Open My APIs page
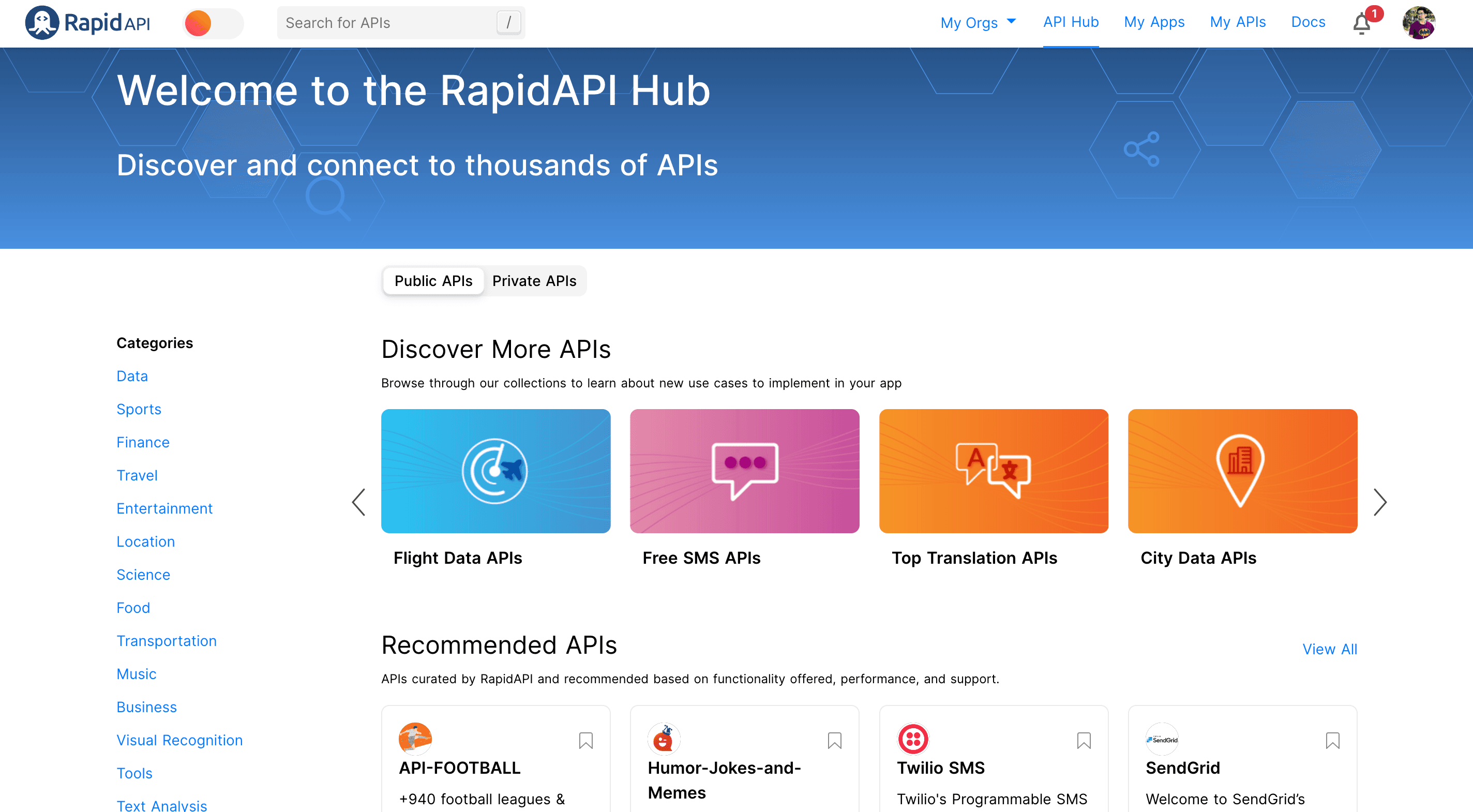This screenshot has height=812, width=1473. pyautogui.click(x=1237, y=22)
